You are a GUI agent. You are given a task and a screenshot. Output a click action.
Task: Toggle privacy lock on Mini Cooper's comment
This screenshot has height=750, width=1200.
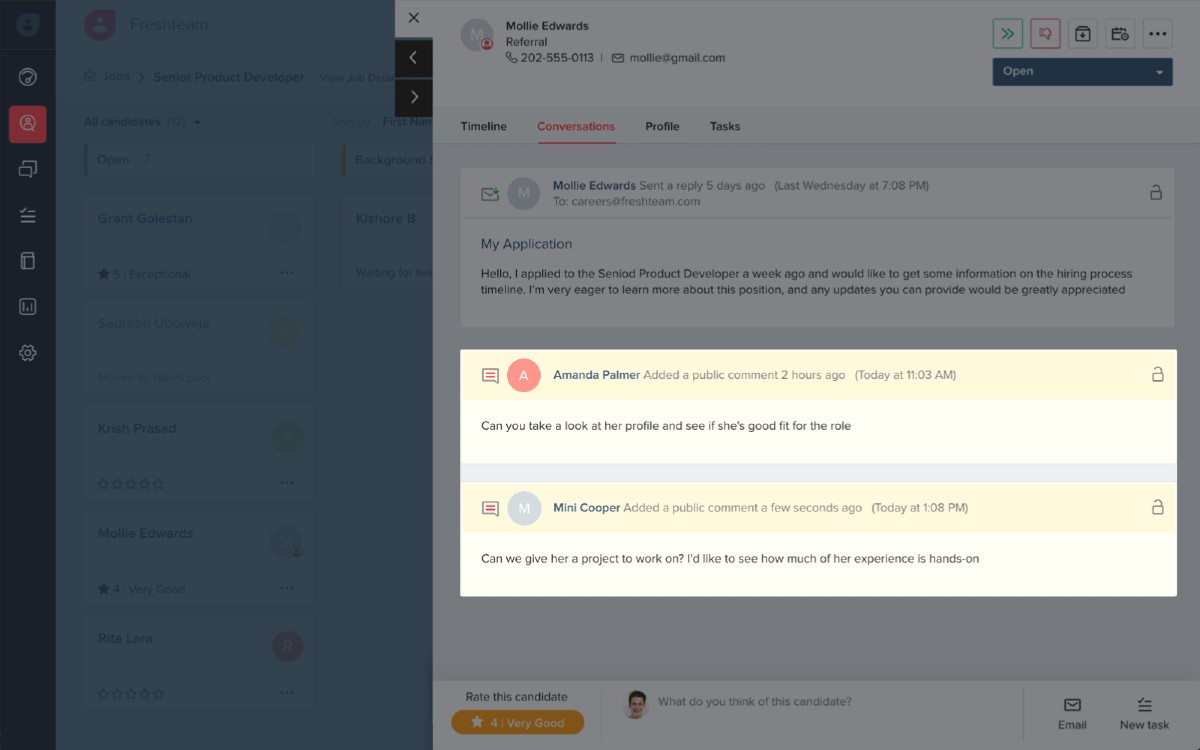[1158, 508]
